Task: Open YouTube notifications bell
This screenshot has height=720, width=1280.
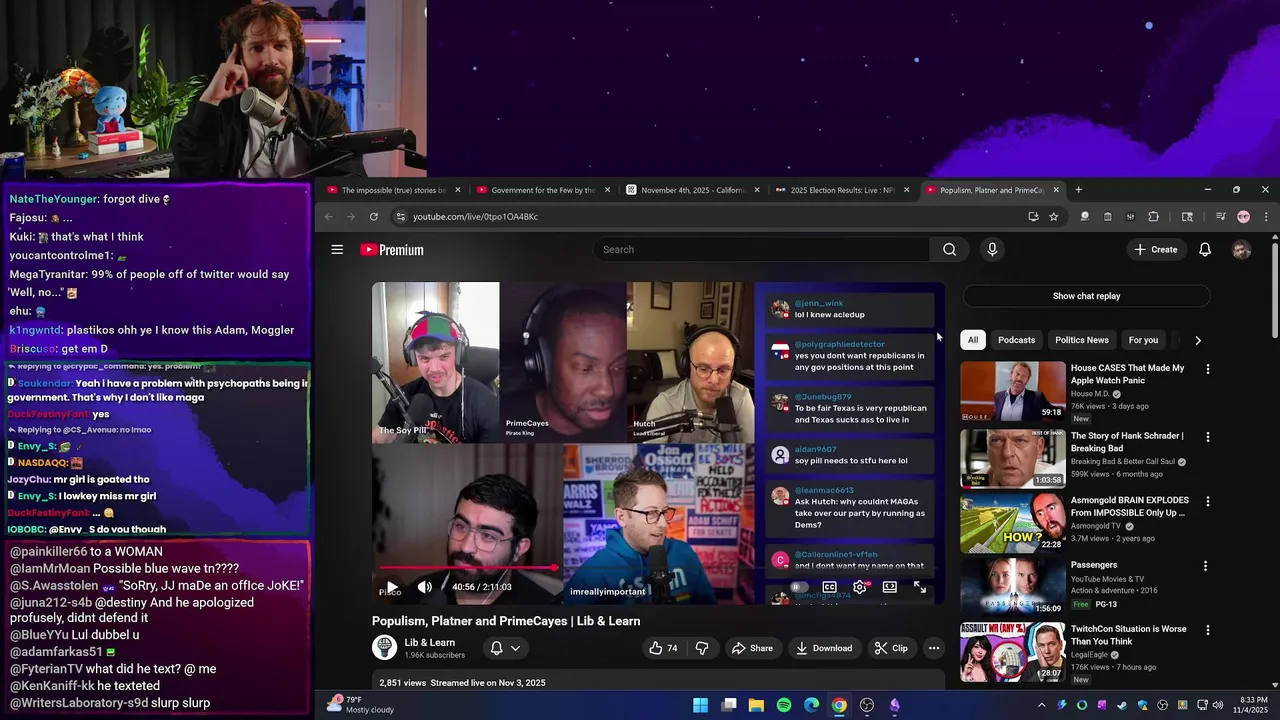Action: (1205, 250)
